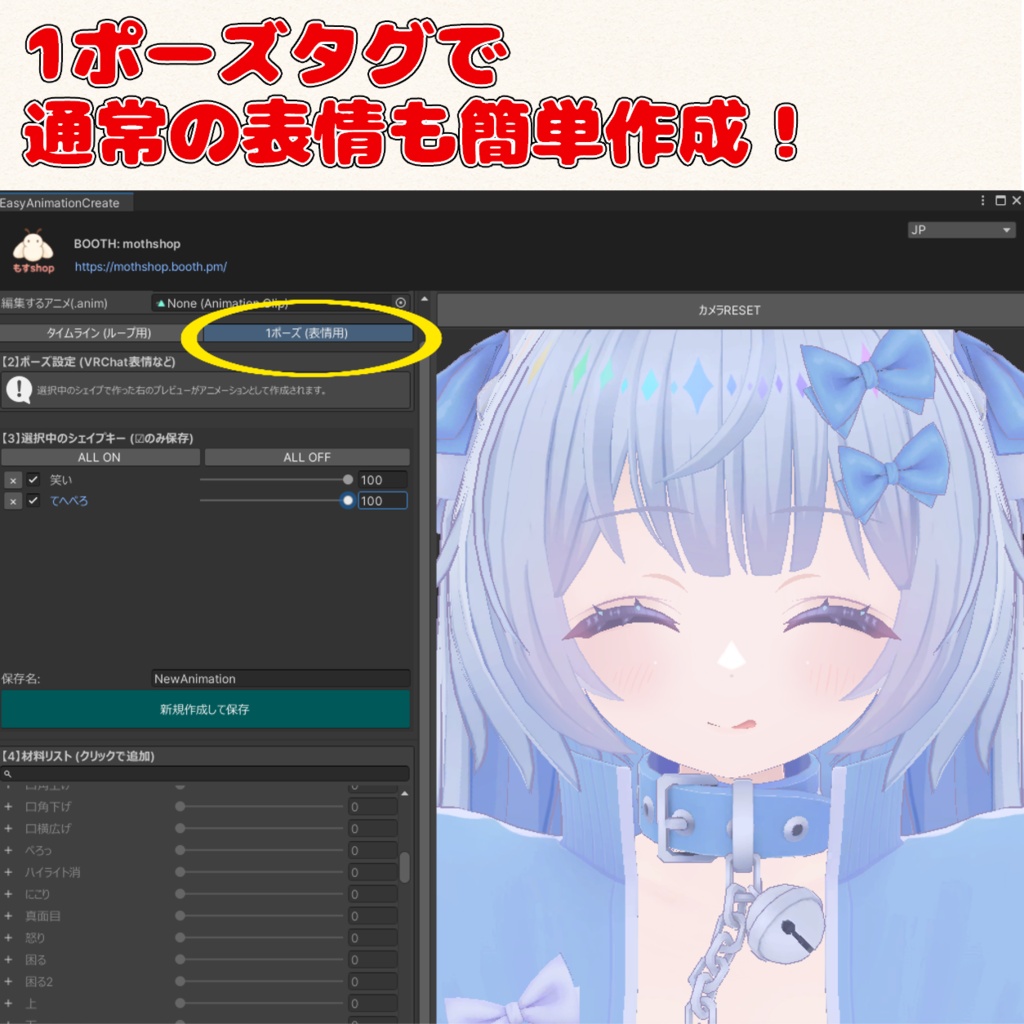The width and height of the screenshot is (1024, 1024).
Task: Click the 口角下げ slider handle
Action: pyautogui.click(x=180, y=807)
